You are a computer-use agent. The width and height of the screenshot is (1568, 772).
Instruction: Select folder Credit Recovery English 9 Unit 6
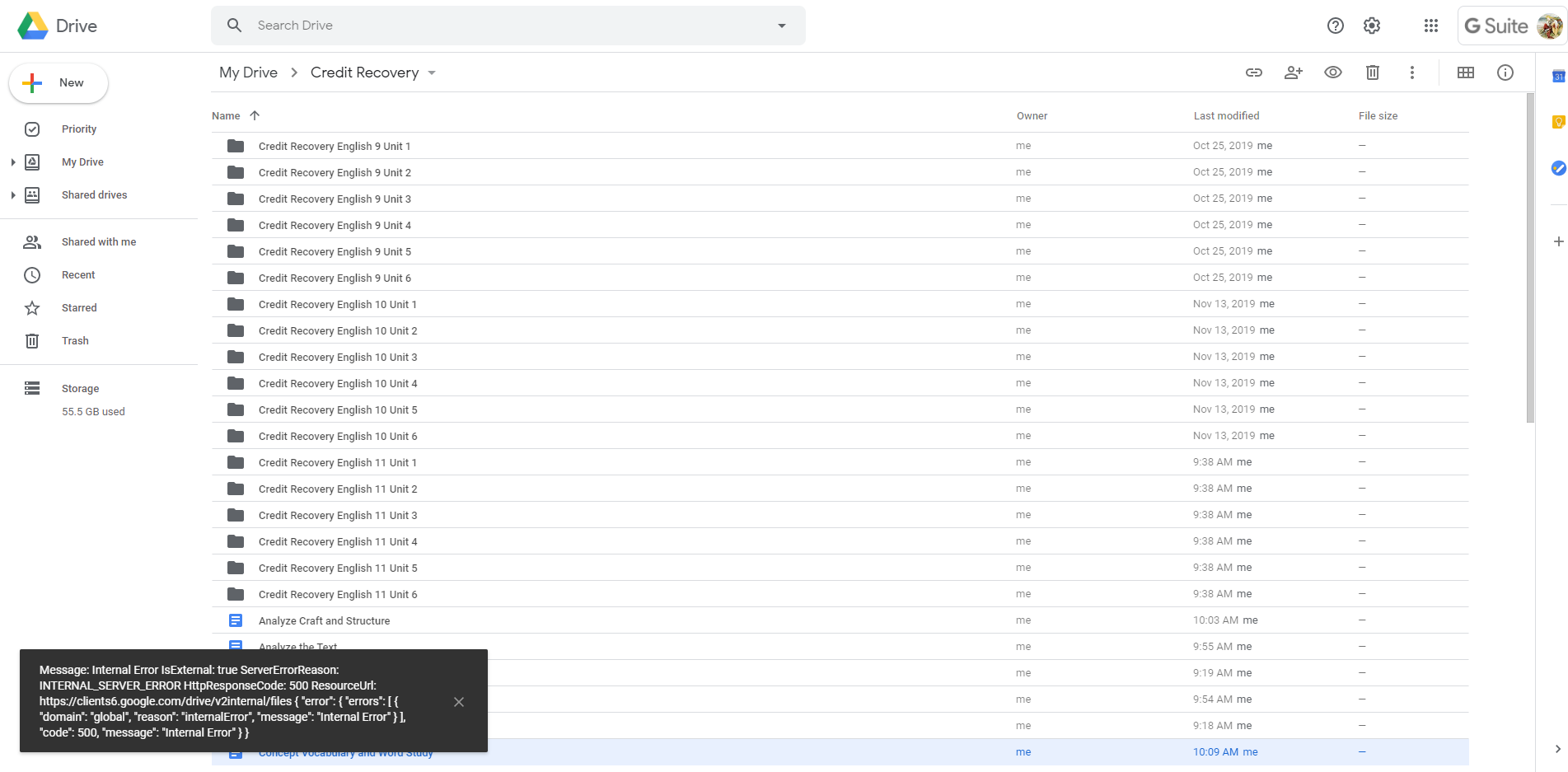840,278
